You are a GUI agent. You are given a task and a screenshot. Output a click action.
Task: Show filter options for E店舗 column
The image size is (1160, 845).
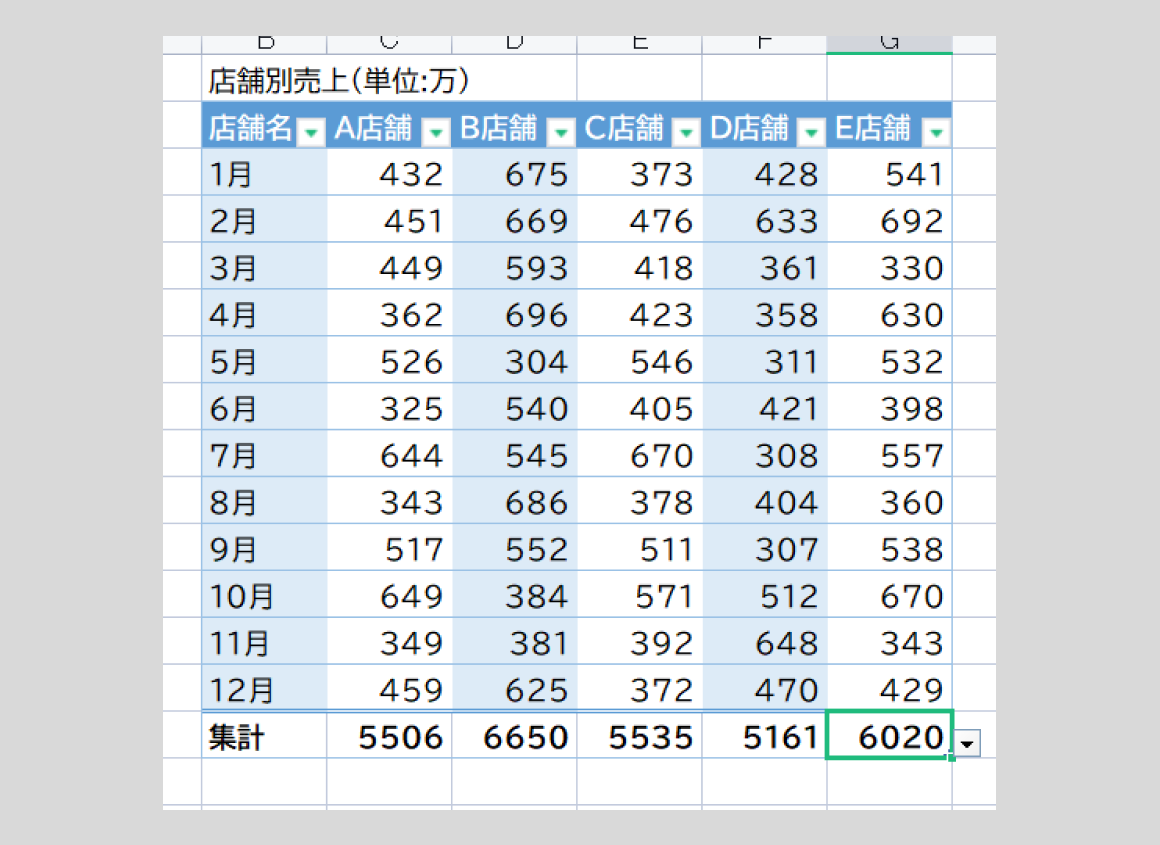click(936, 132)
